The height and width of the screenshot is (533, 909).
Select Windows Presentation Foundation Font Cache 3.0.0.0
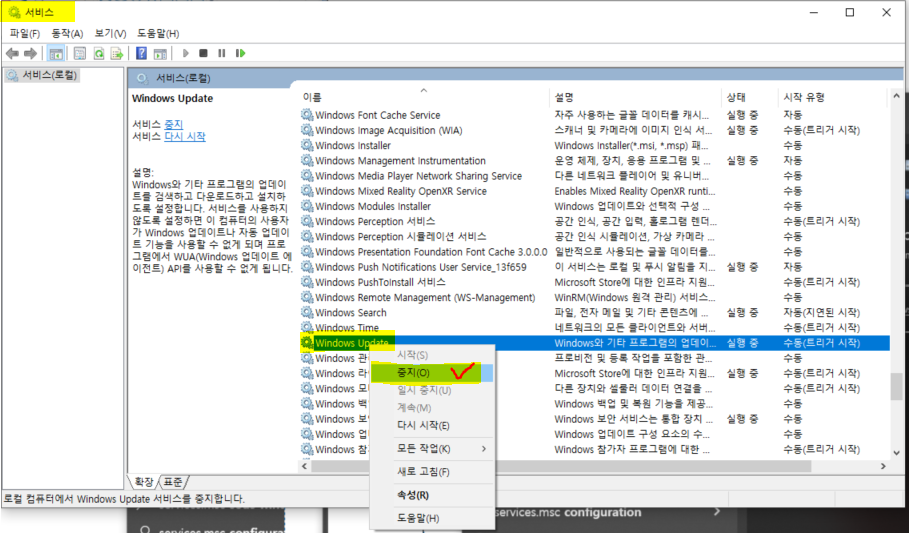[x=594, y=252]
